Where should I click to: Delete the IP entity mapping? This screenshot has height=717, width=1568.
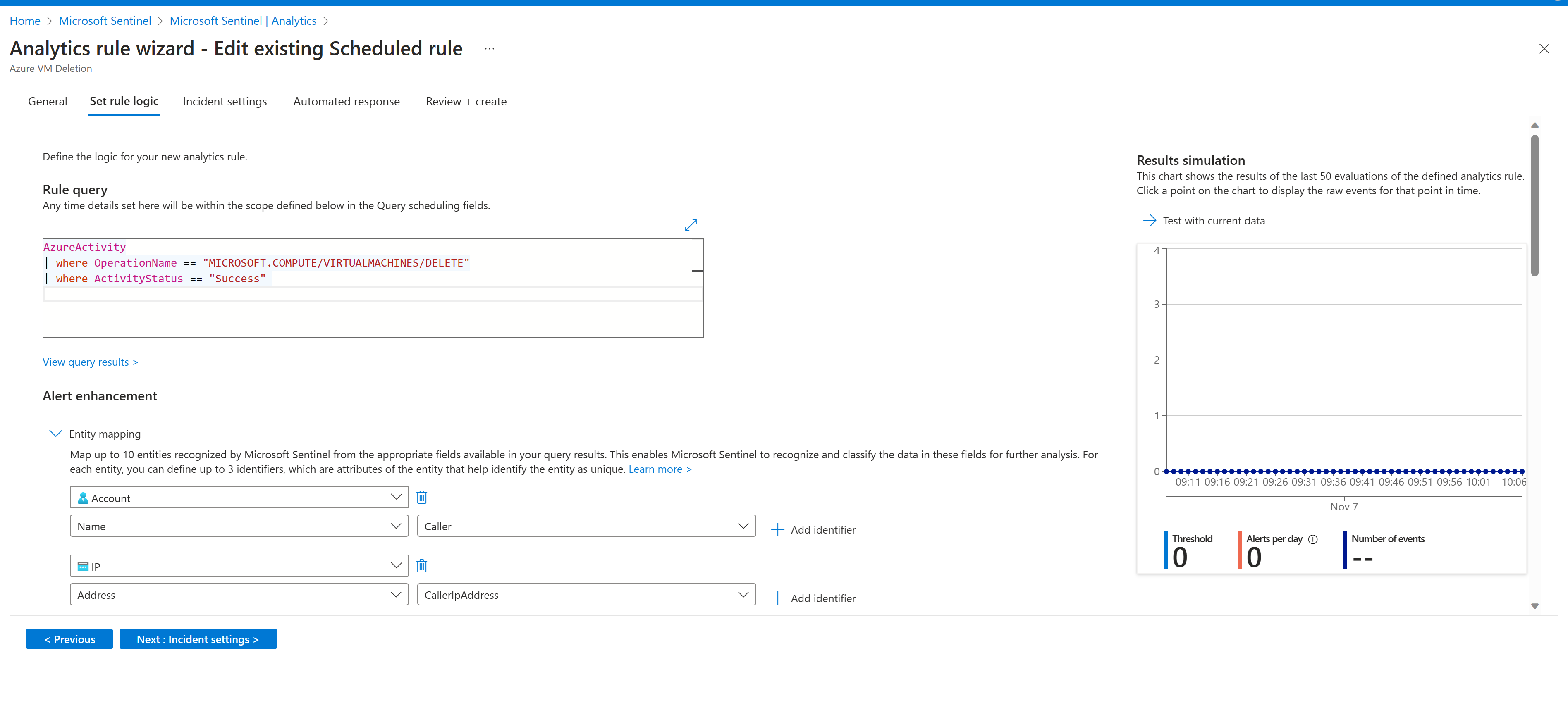coord(421,566)
